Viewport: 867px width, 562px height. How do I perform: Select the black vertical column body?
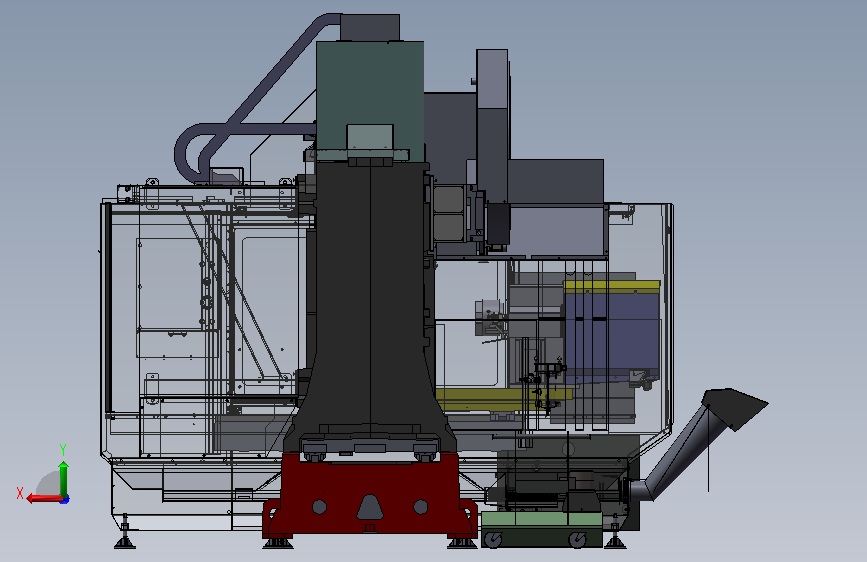(370, 299)
